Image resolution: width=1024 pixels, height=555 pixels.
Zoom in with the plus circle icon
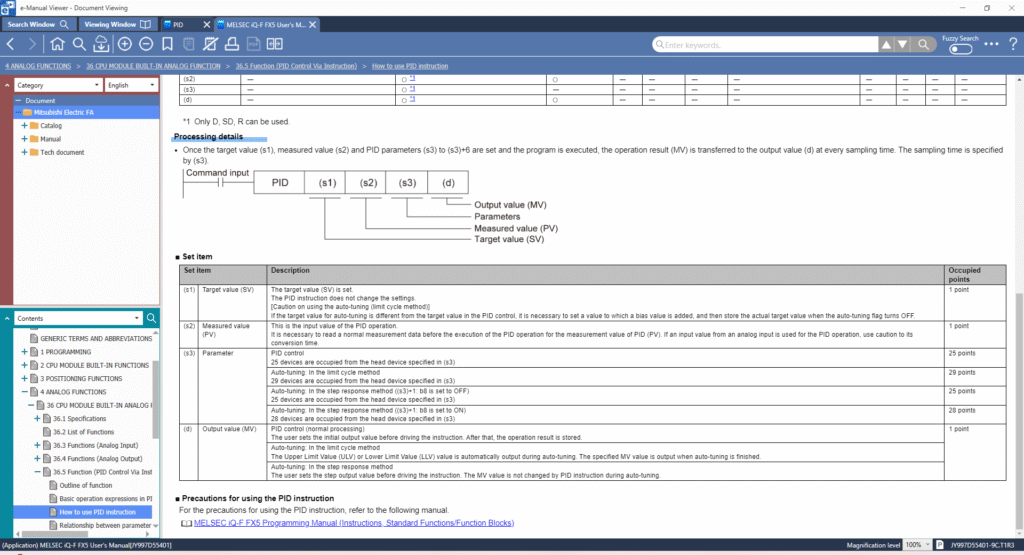point(124,44)
